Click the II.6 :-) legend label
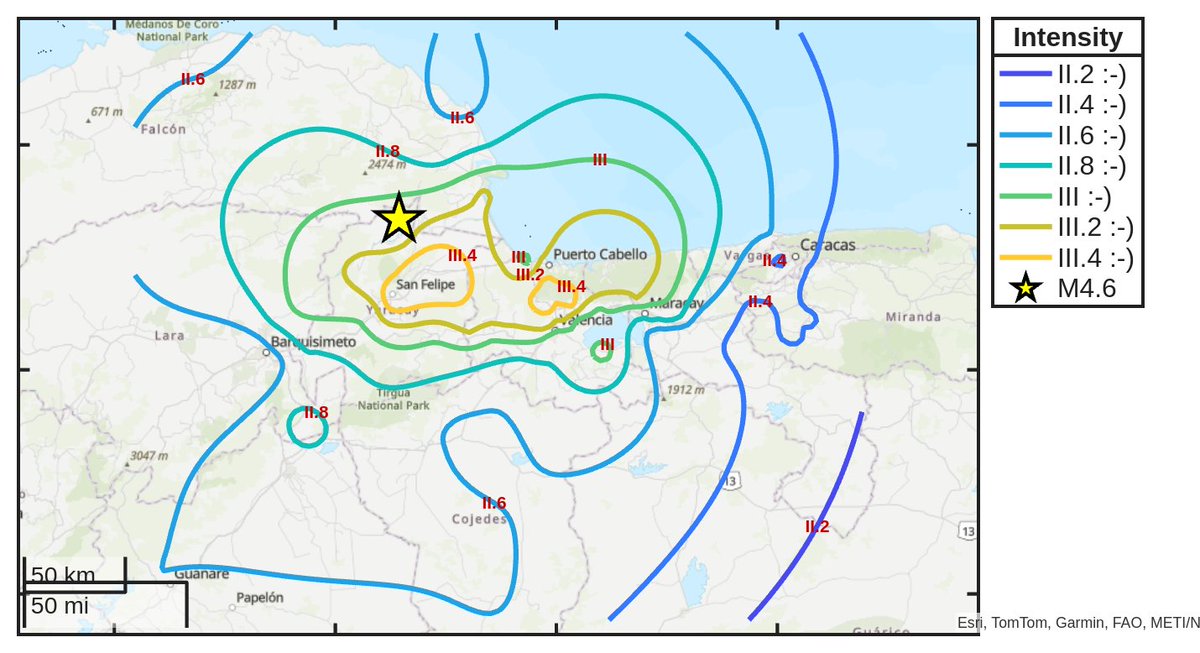 pyautogui.click(x=1092, y=135)
